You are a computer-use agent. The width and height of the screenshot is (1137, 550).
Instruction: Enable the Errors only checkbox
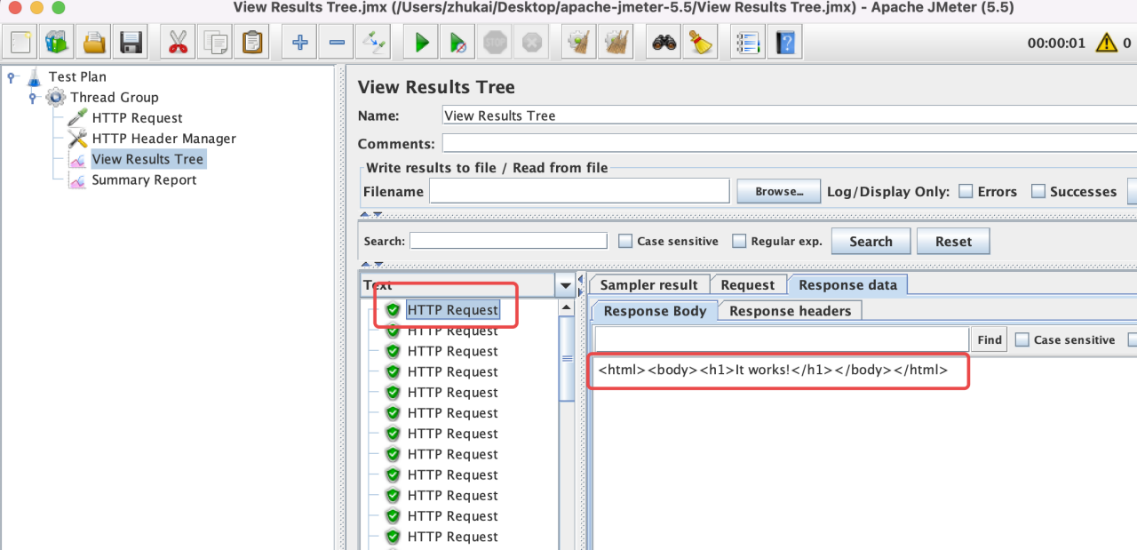coord(966,192)
